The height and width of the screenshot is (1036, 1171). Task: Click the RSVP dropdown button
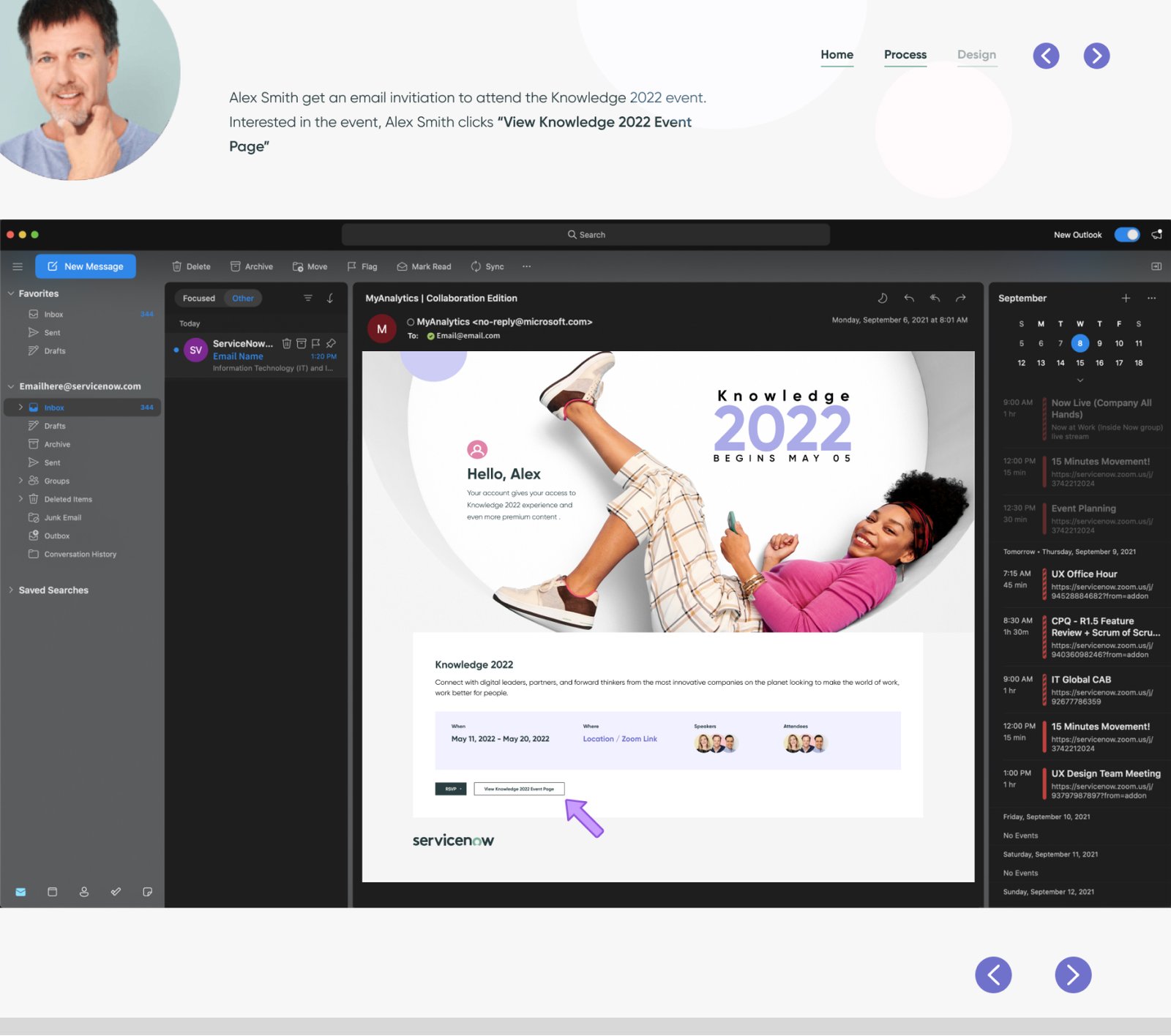[451, 789]
